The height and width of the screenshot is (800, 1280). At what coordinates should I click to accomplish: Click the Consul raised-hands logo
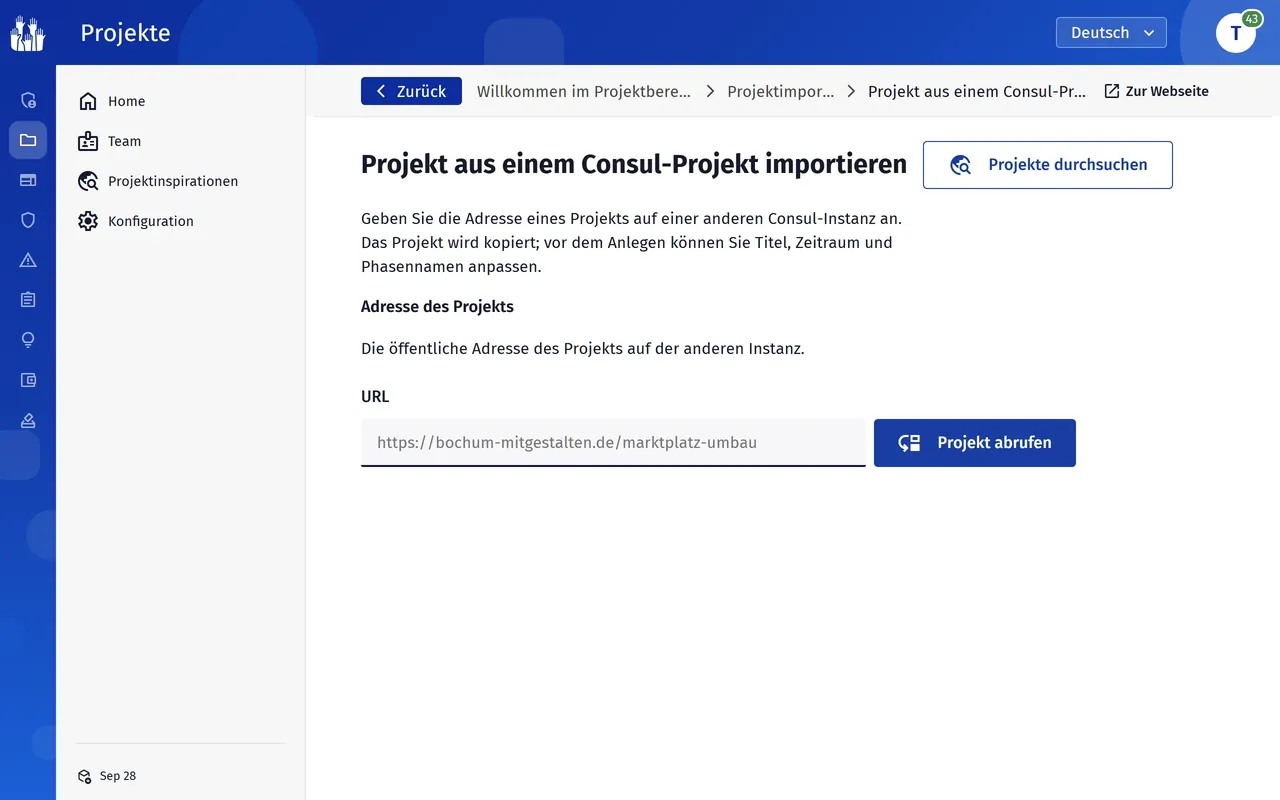pyautogui.click(x=28, y=33)
